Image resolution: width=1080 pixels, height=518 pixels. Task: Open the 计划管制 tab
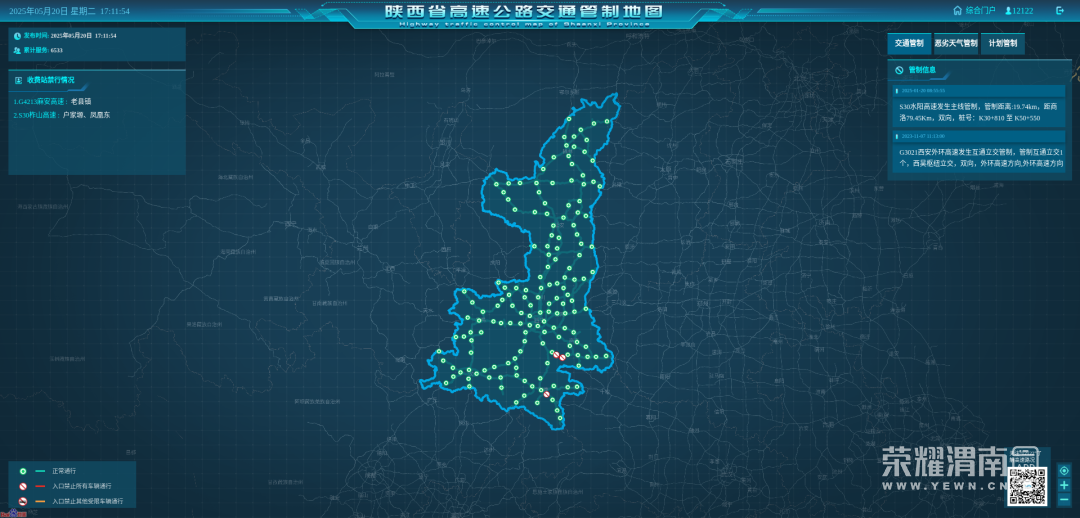[1002, 44]
